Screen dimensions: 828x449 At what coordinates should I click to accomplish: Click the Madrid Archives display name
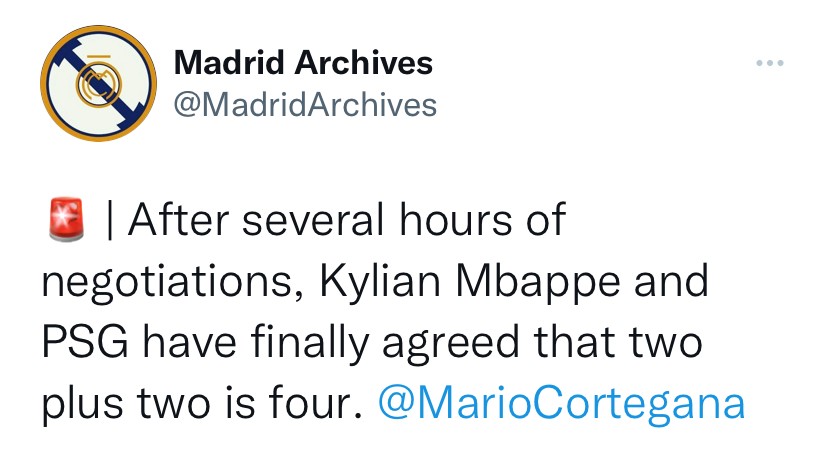[303, 63]
